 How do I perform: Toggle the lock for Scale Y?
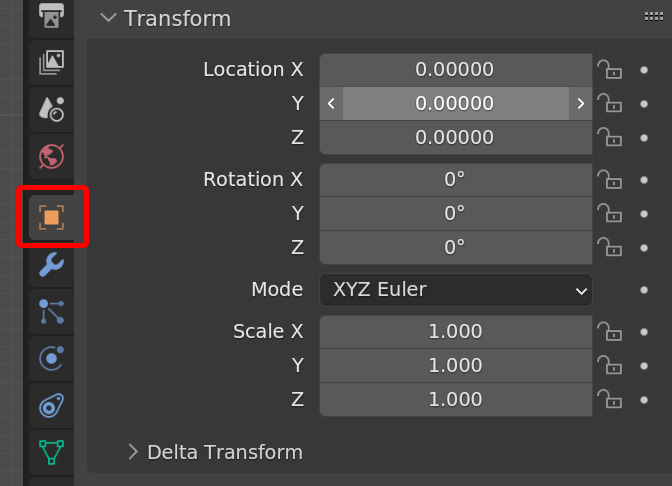click(x=608, y=365)
